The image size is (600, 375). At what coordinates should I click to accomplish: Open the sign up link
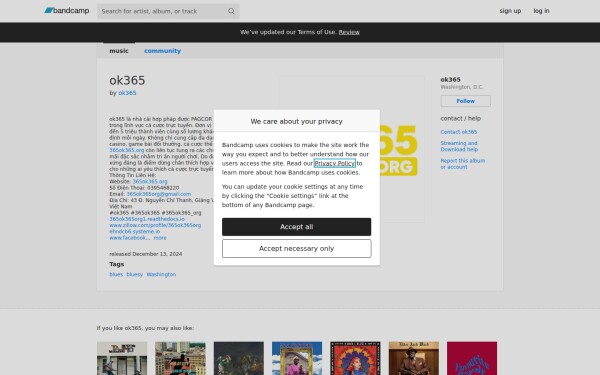pyautogui.click(x=510, y=11)
